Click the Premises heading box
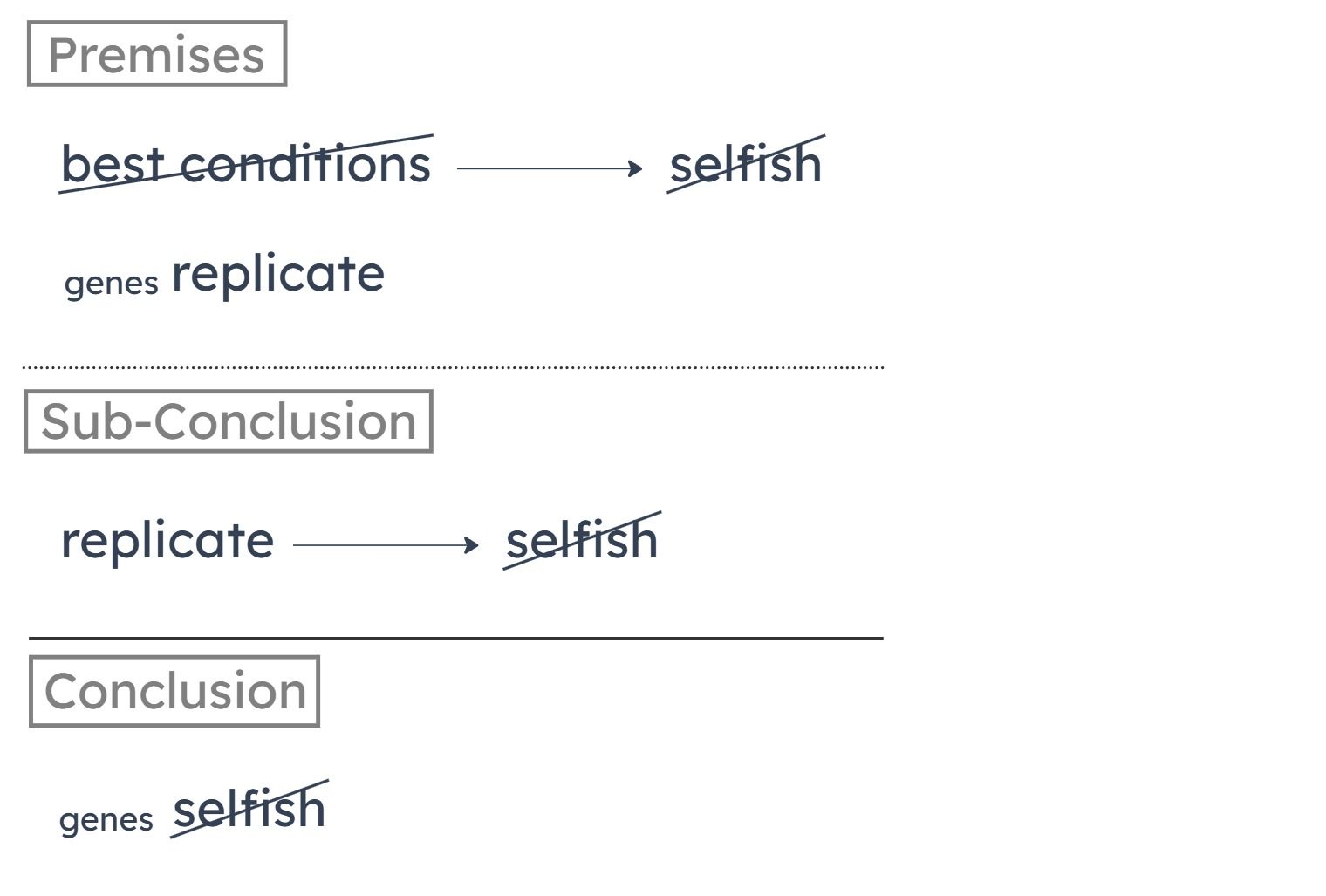Image resolution: width=1326 pixels, height=896 pixels. (x=157, y=54)
